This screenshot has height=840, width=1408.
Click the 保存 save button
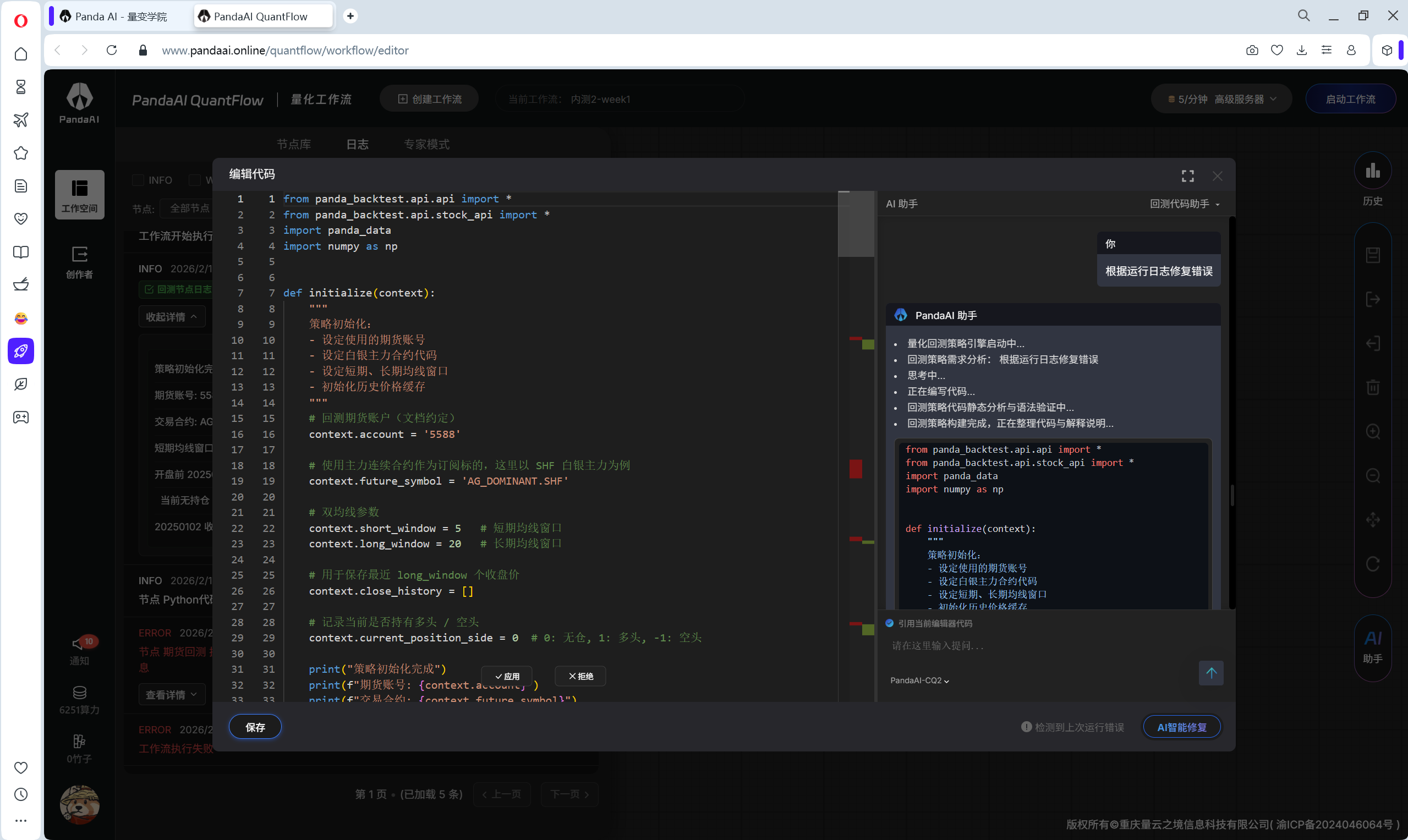tap(255, 727)
